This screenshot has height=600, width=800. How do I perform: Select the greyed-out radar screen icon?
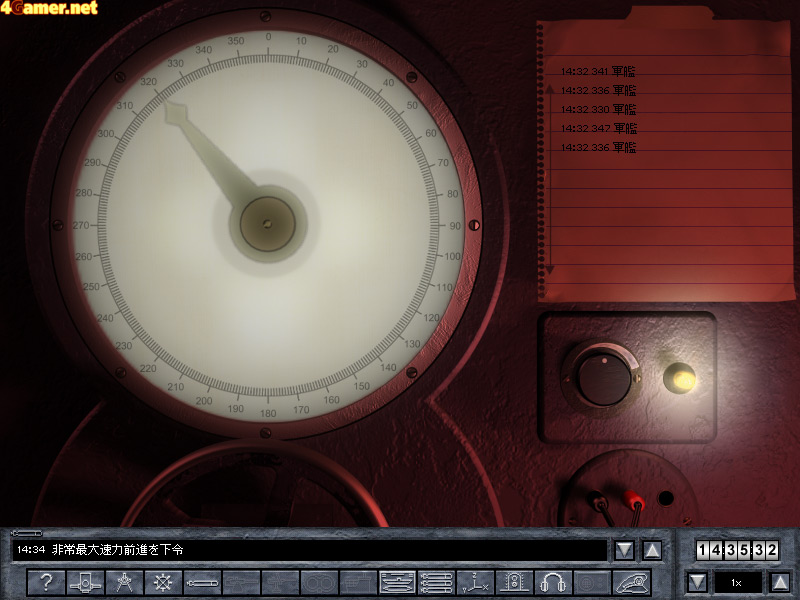pyautogui.click(x=592, y=582)
